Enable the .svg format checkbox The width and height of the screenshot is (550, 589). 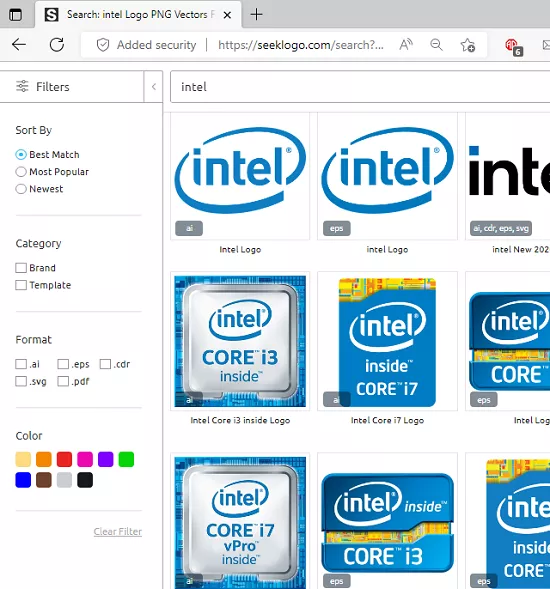pos(21,381)
